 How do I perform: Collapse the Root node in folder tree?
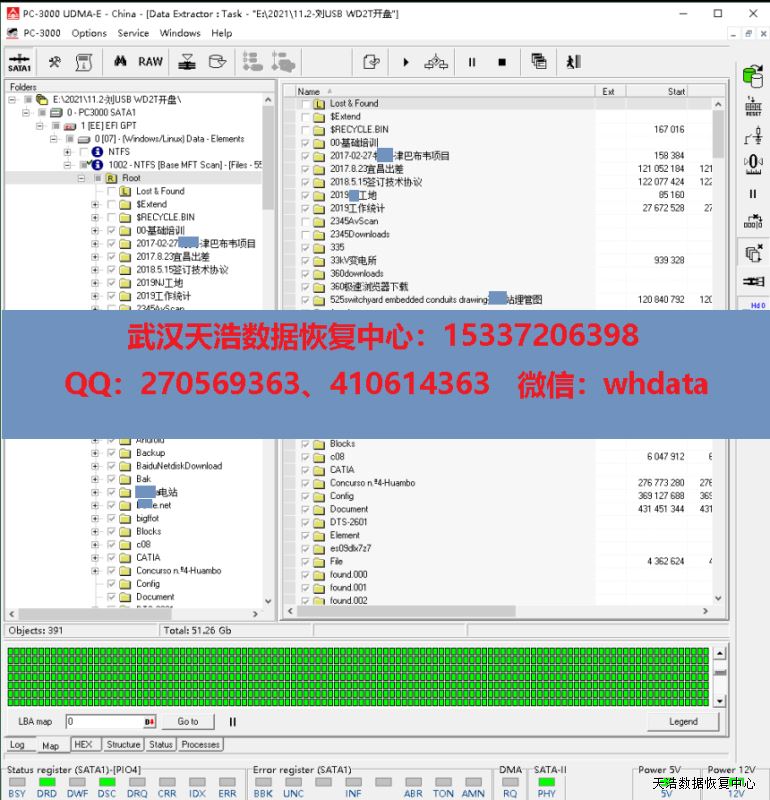(82, 178)
